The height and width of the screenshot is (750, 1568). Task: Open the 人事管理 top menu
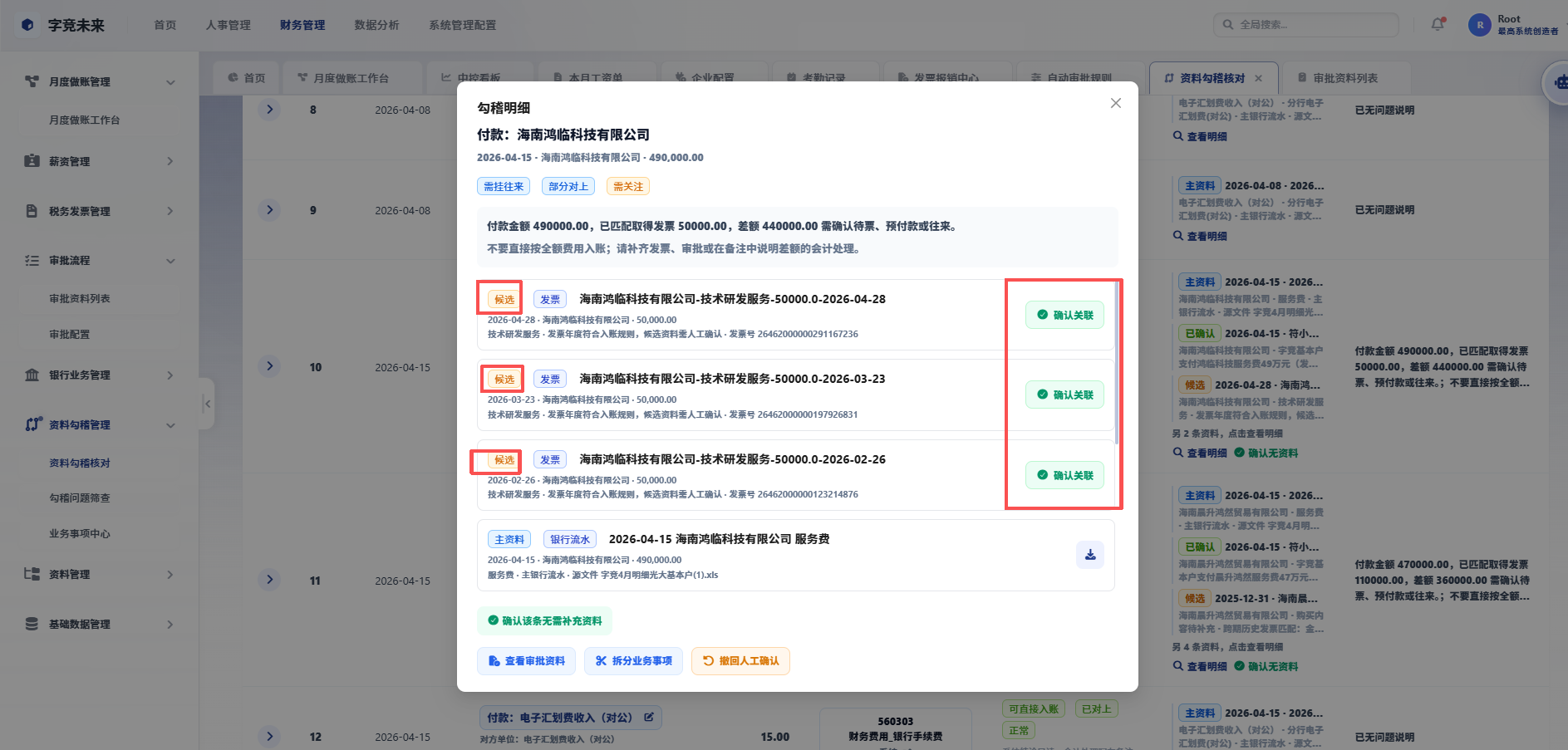(x=229, y=25)
